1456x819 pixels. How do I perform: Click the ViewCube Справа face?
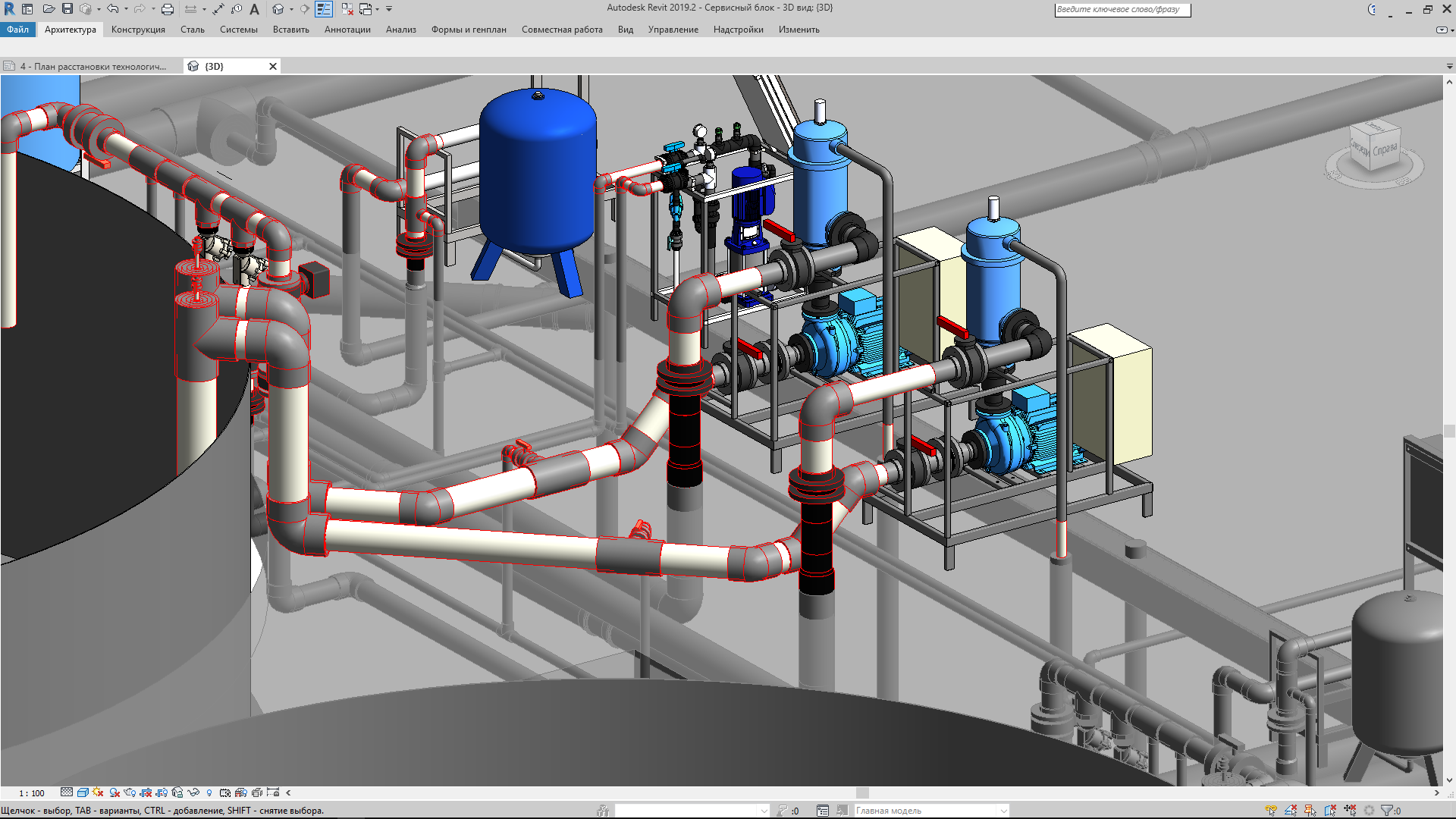pos(1385,149)
